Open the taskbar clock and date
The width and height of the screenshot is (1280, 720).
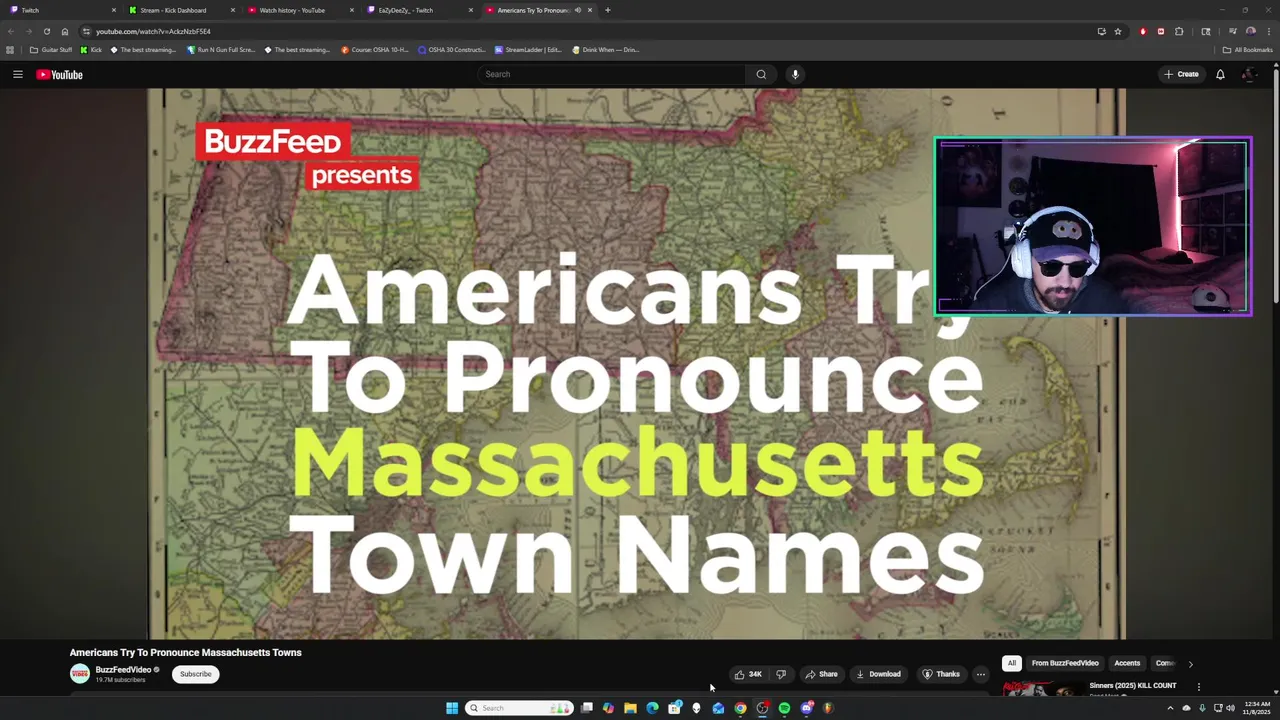pyautogui.click(x=1258, y=708)
